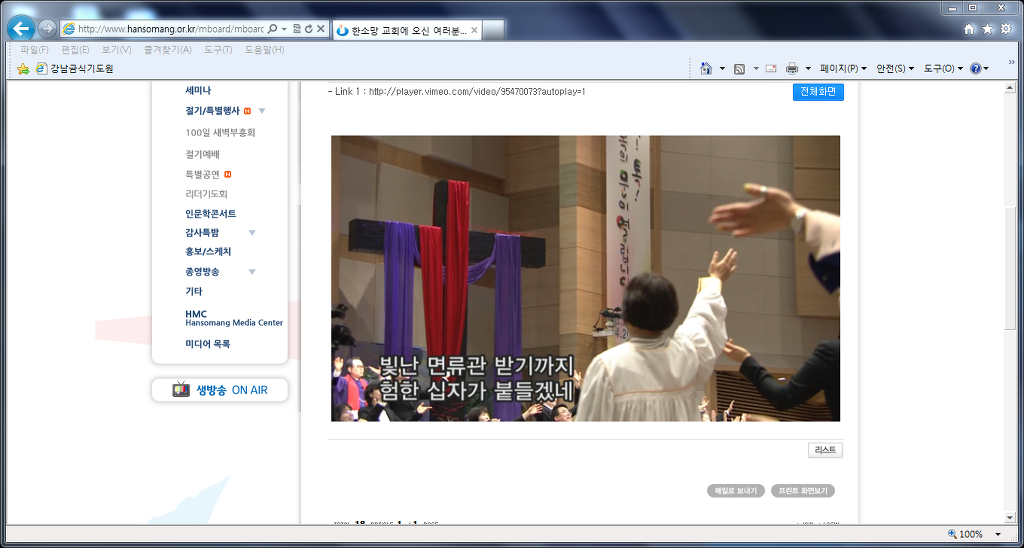Expand the 종영방송 section arrow
This screenshot has height=548, width=1024.
pyautogui.click(x=252, y=272)
